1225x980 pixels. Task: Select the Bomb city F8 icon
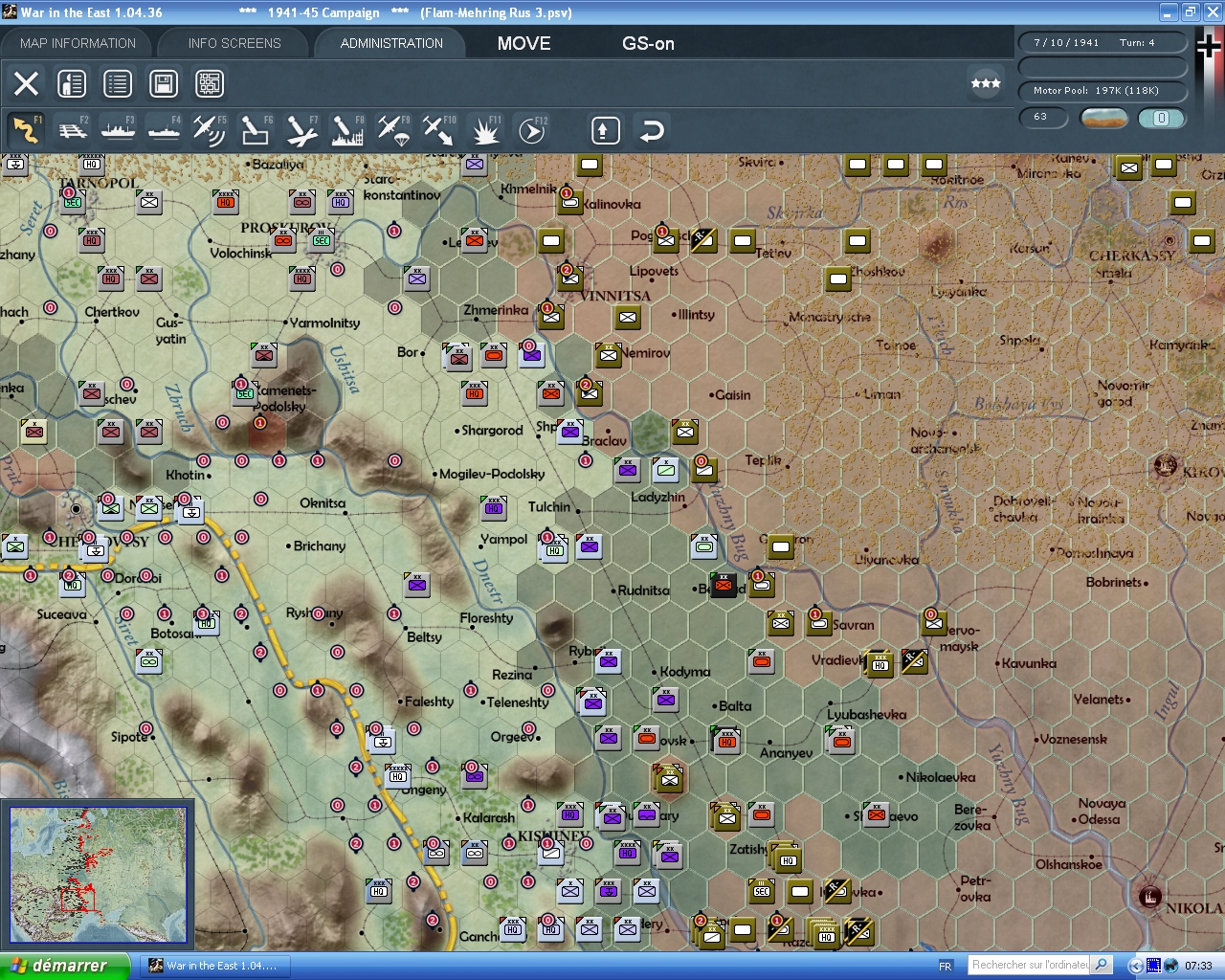[x=347, y=129]
